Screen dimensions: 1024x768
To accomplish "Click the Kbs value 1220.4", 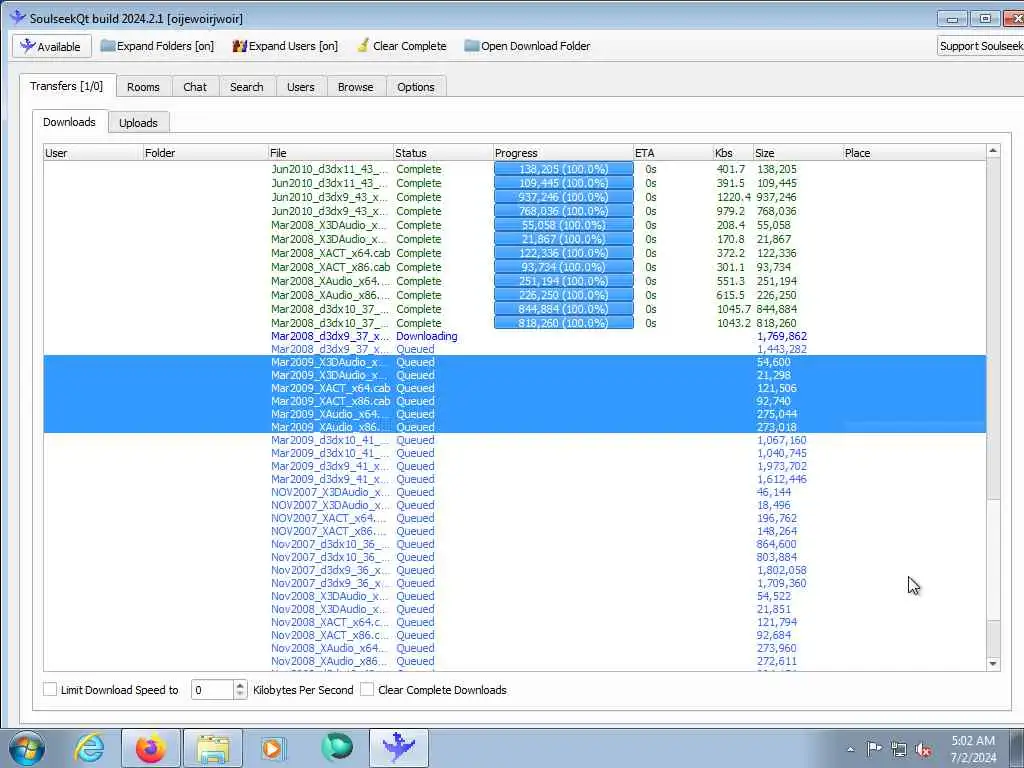I will (733, 197).
